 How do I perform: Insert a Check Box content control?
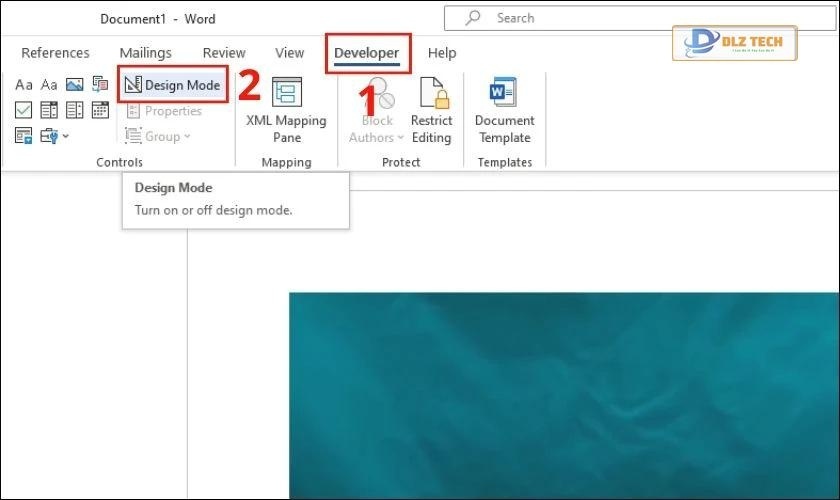click(23, 110)
